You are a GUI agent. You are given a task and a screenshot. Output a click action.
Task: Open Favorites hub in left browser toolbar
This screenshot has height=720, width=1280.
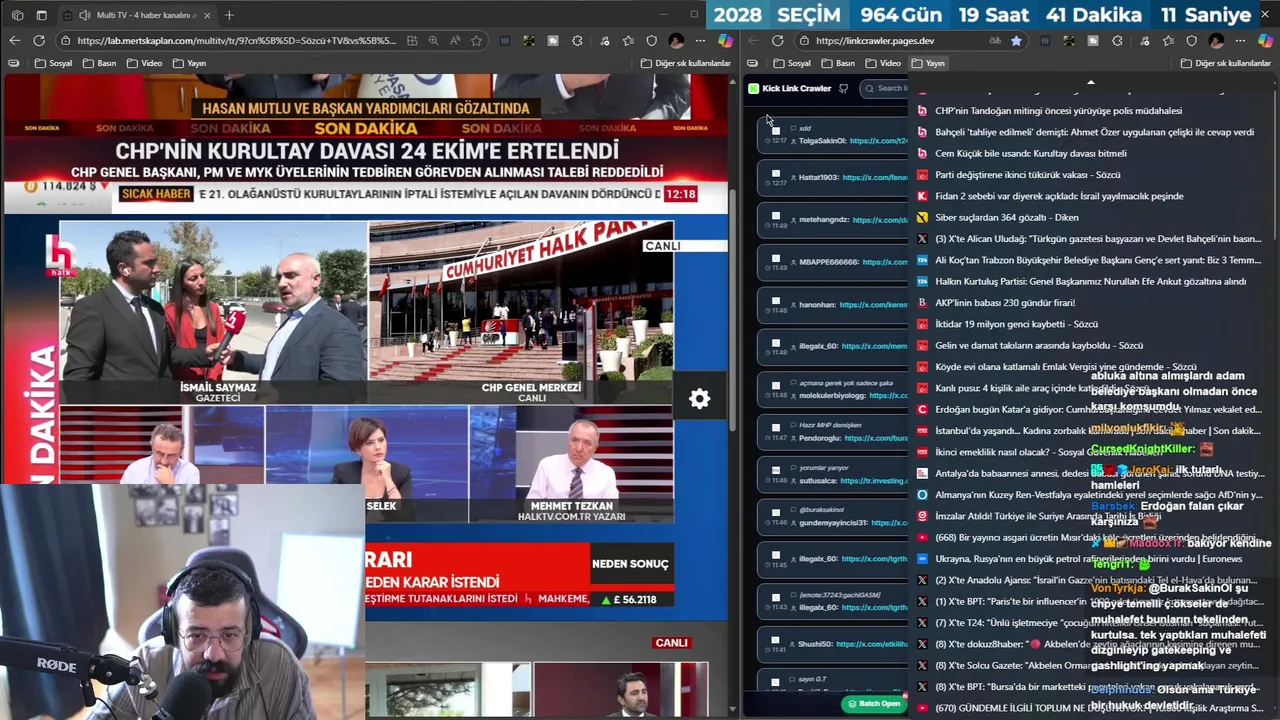coord(627,41)
